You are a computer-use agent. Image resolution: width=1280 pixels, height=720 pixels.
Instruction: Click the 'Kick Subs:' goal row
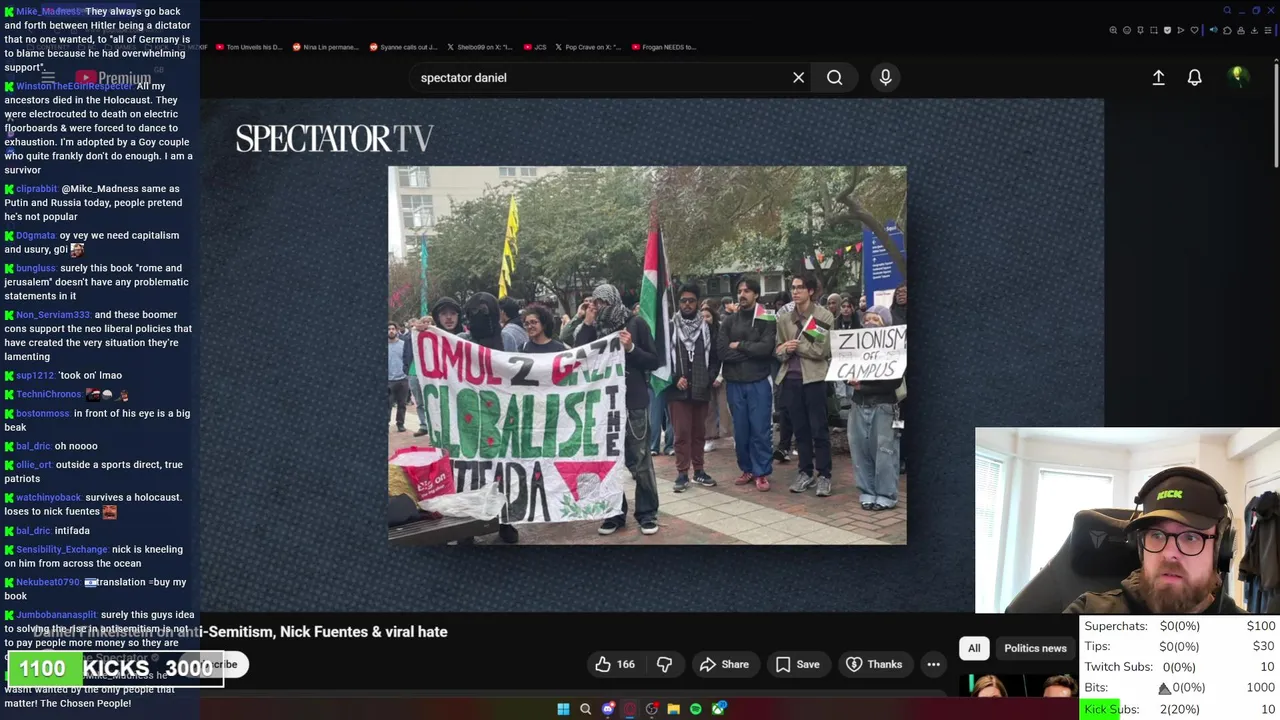[x=1181, y=709]
